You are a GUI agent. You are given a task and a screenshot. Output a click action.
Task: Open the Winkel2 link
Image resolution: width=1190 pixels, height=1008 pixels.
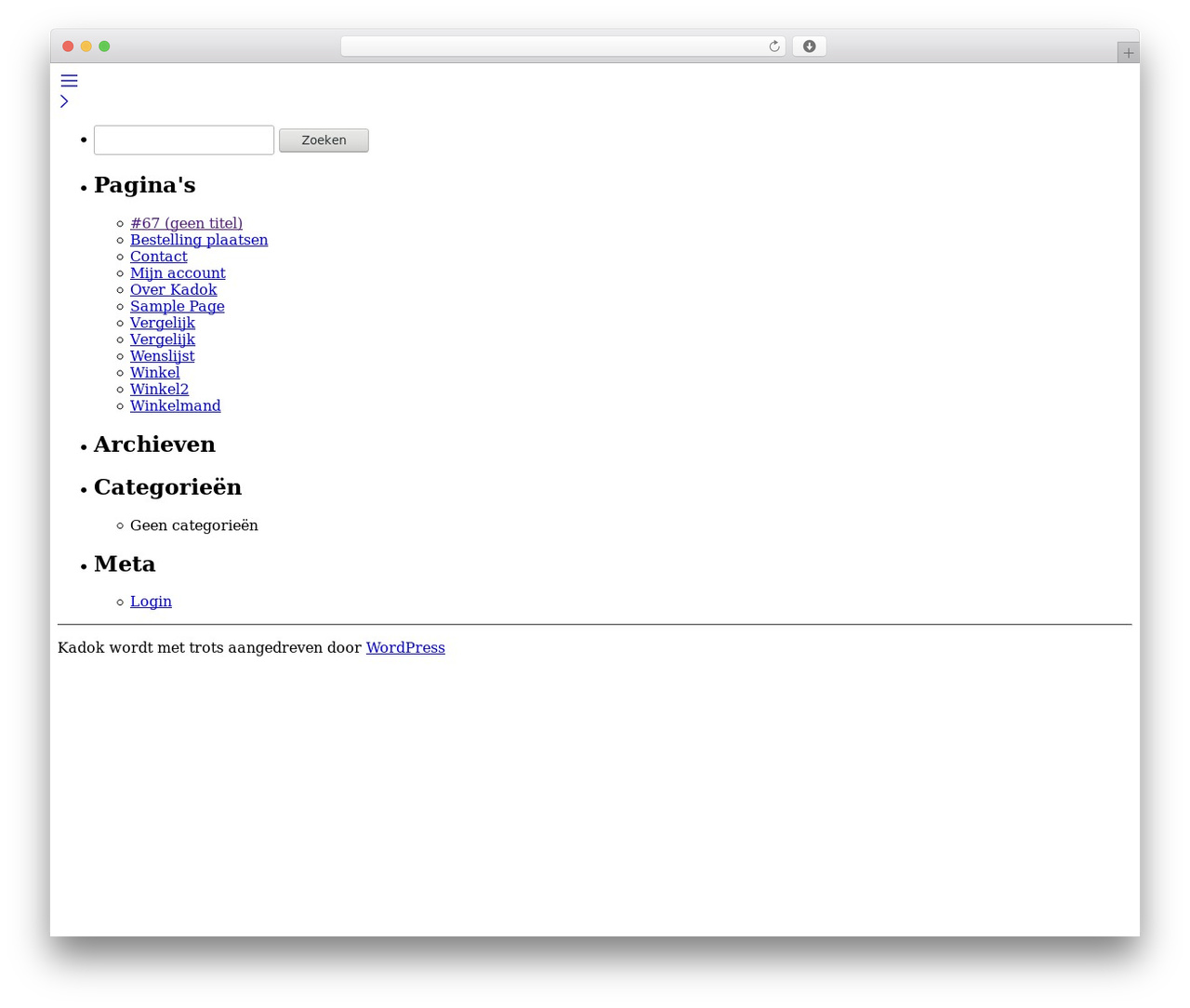[x=159, y=390]
